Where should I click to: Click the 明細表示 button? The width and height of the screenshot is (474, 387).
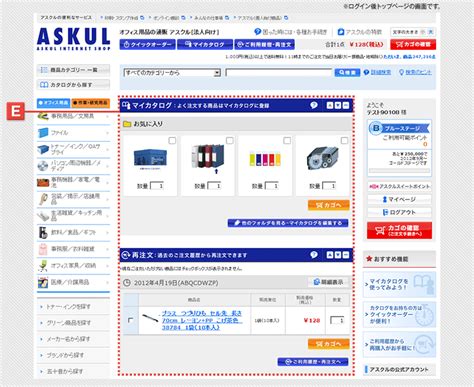[328, 282]
